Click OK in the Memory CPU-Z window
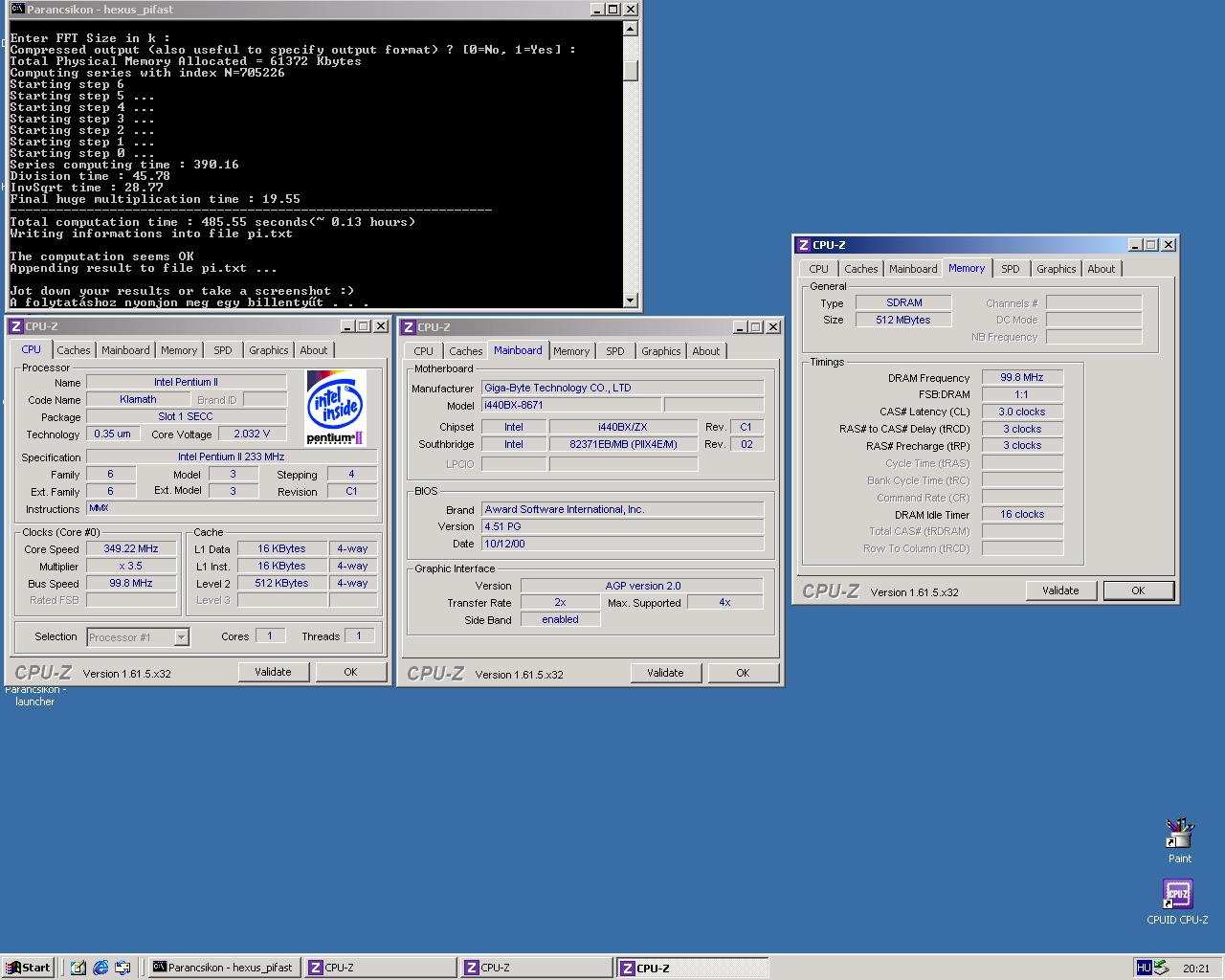 1138,590
